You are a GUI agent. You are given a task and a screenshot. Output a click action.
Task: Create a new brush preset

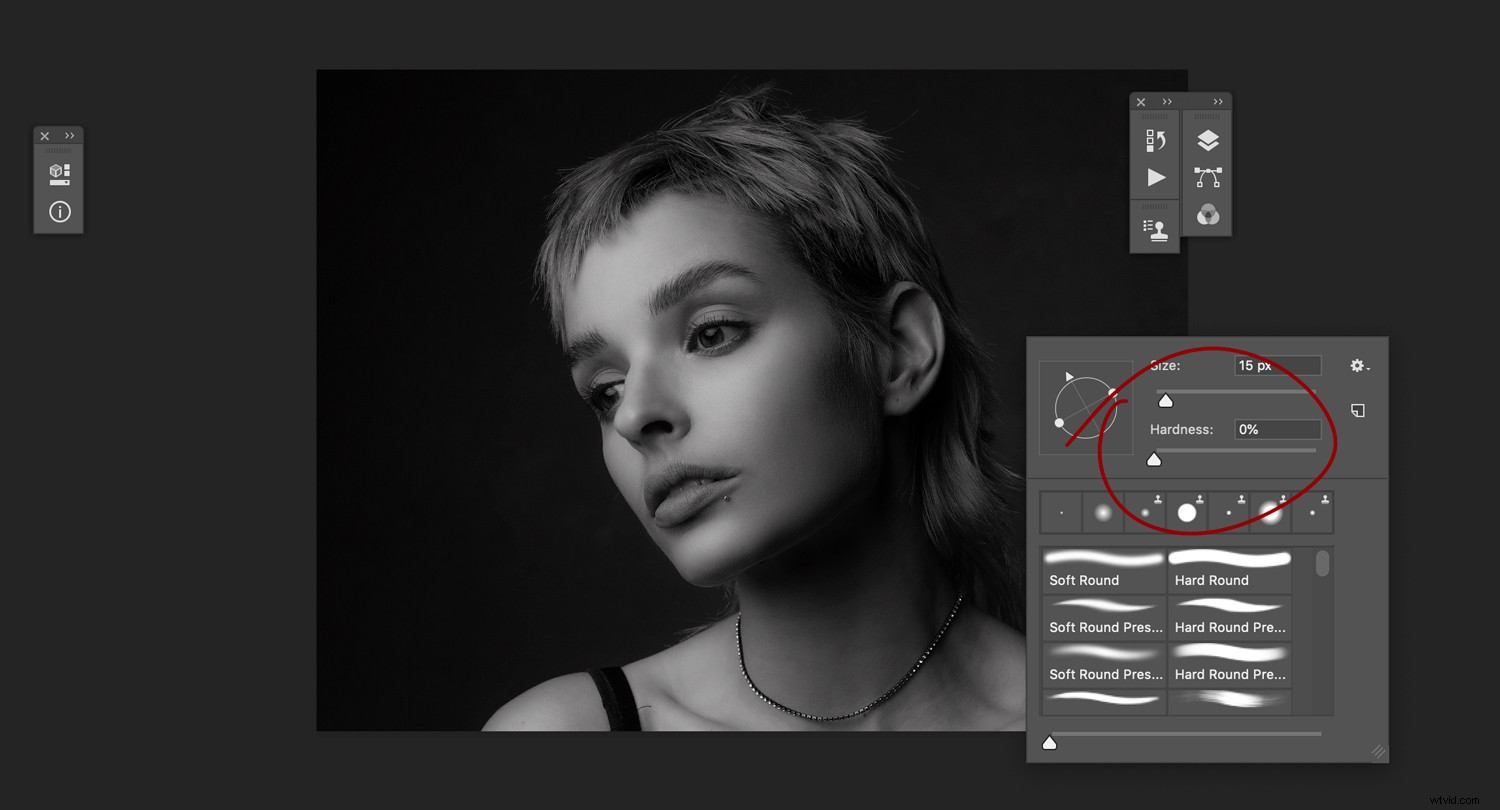1357,410
